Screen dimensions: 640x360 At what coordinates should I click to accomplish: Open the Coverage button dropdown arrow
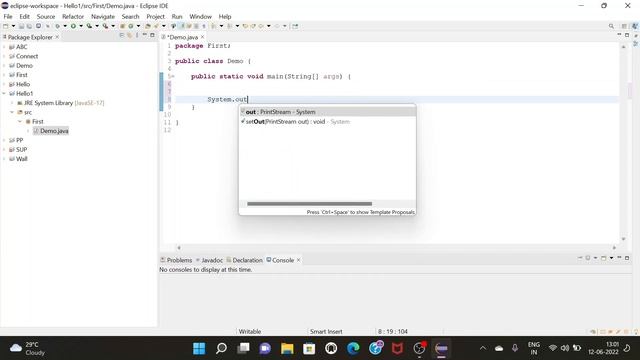tap(97, 26)
